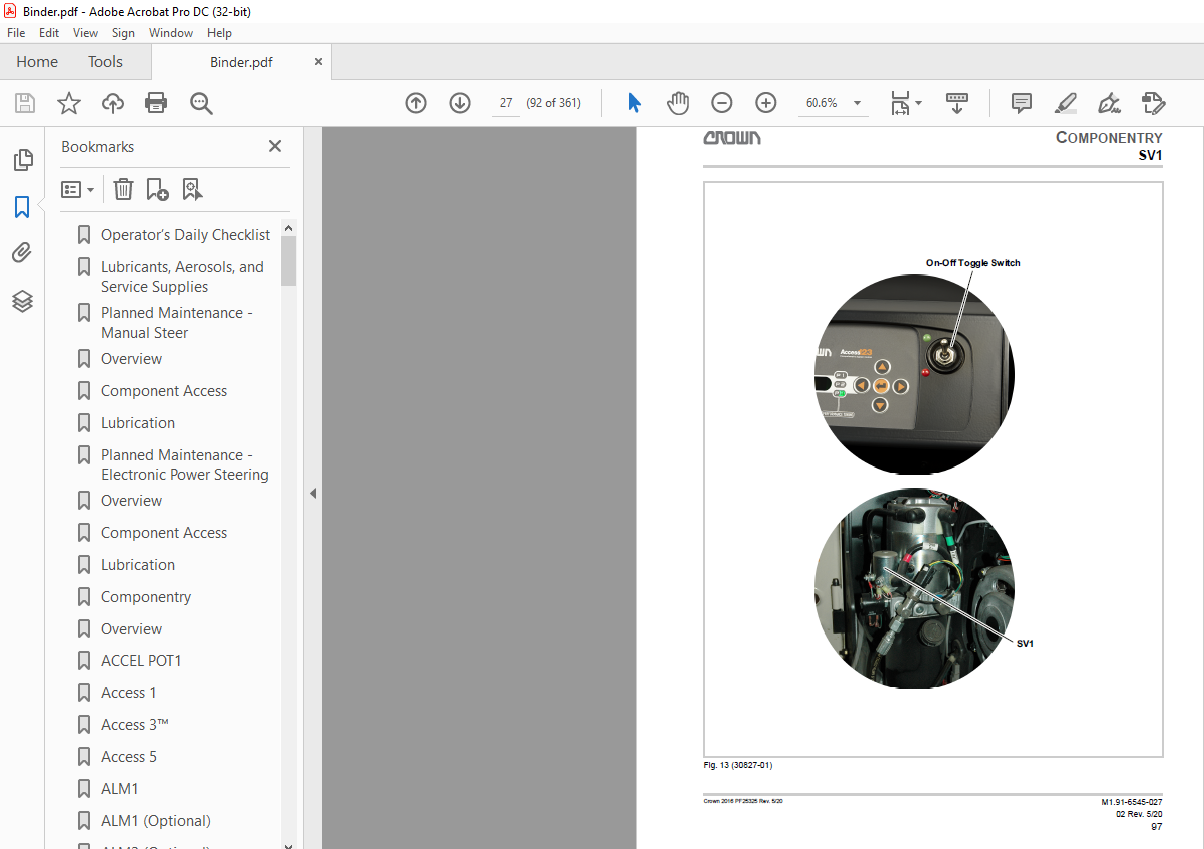Select the Access 3™ bookmark

[134, 725]
